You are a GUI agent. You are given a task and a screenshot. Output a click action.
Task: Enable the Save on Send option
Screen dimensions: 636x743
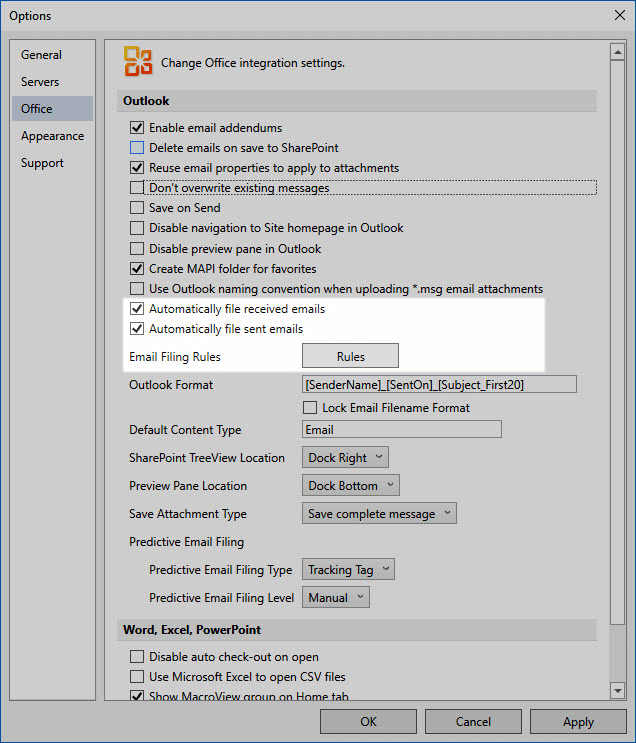137,208
